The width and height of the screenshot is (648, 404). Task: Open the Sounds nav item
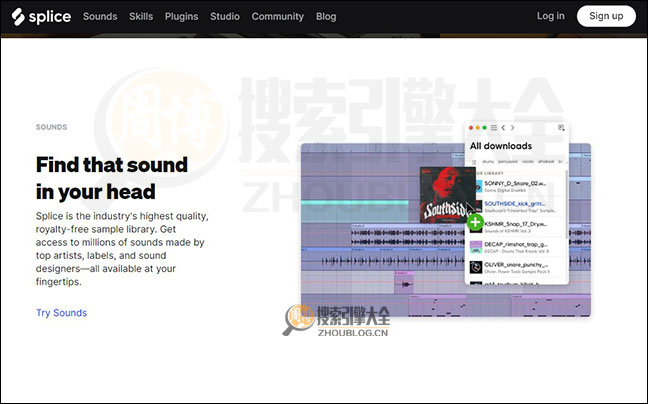click(100, 17)
